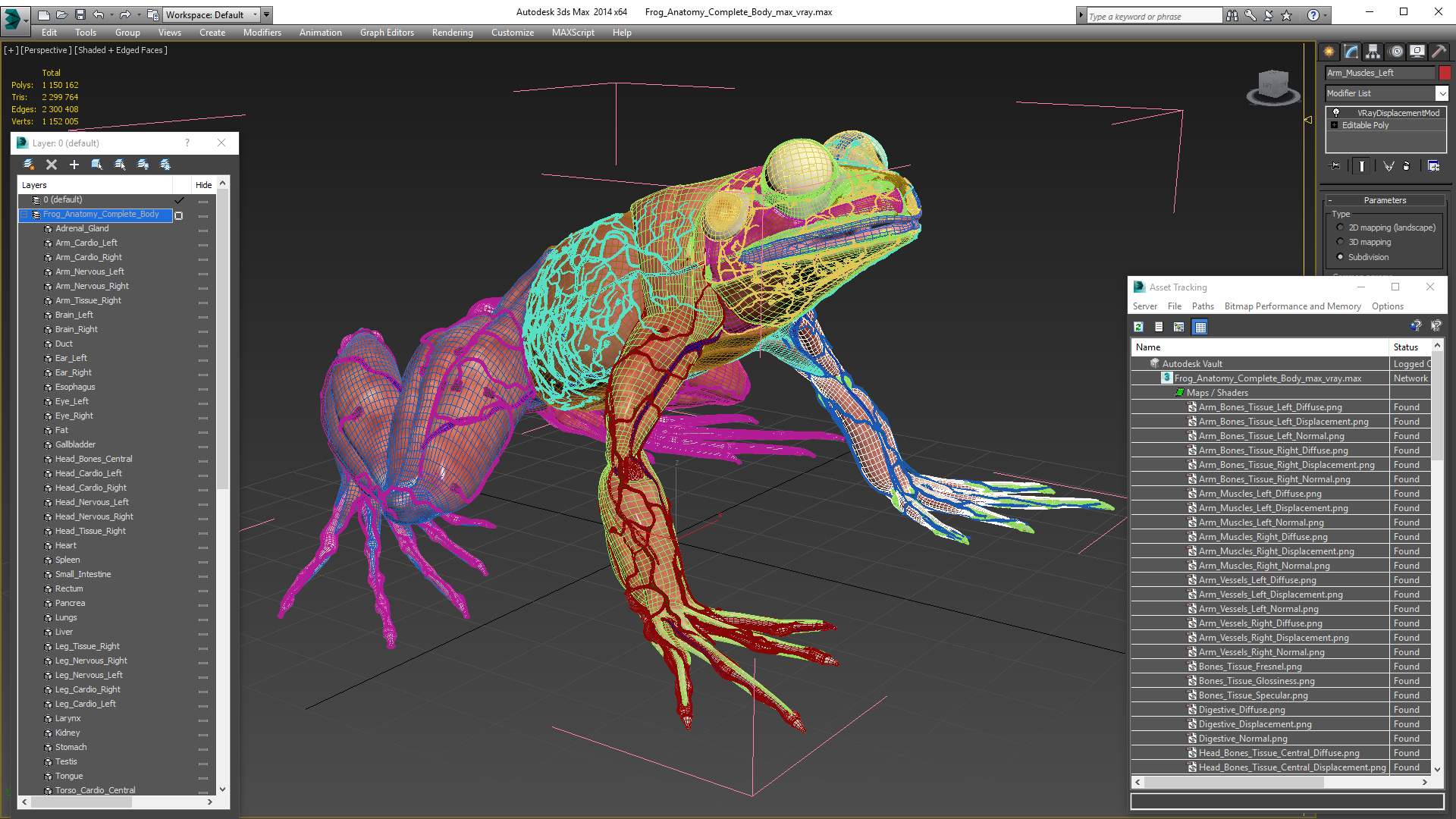Toggle hide column for Heart object
This screenshot has height=819, width=1456.
203,547
